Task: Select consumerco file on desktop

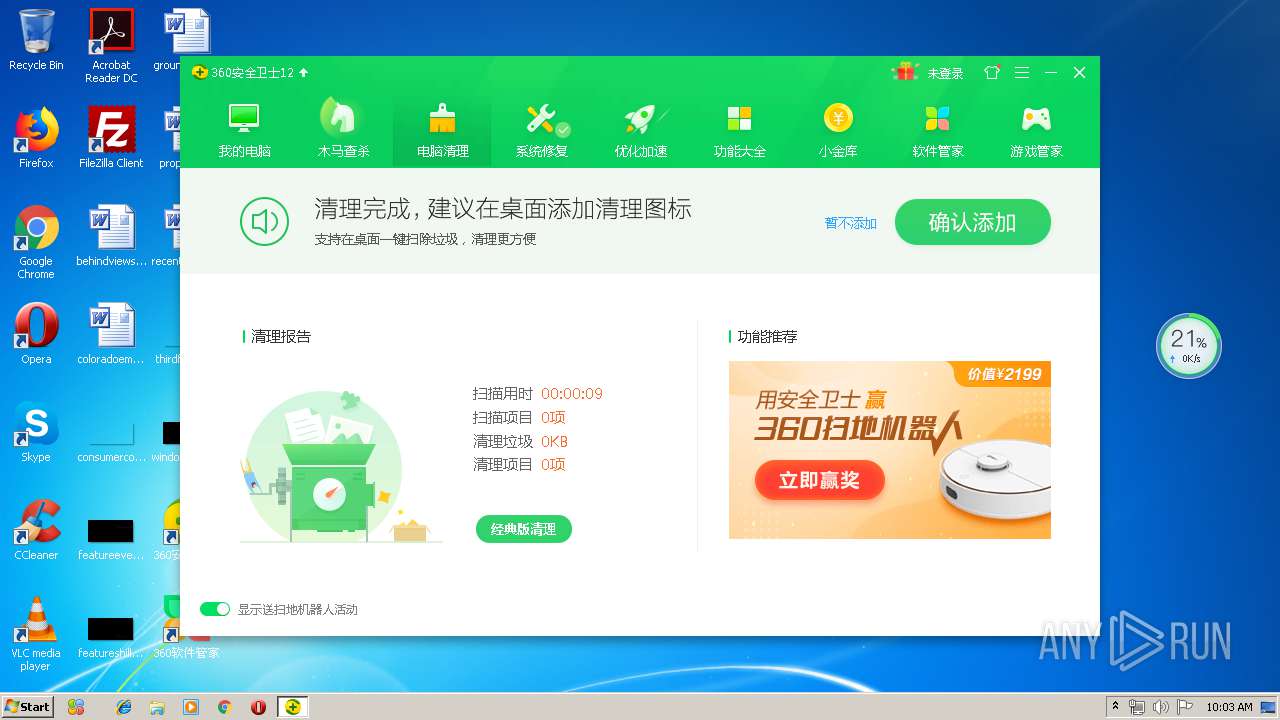Action: point(111,432)
